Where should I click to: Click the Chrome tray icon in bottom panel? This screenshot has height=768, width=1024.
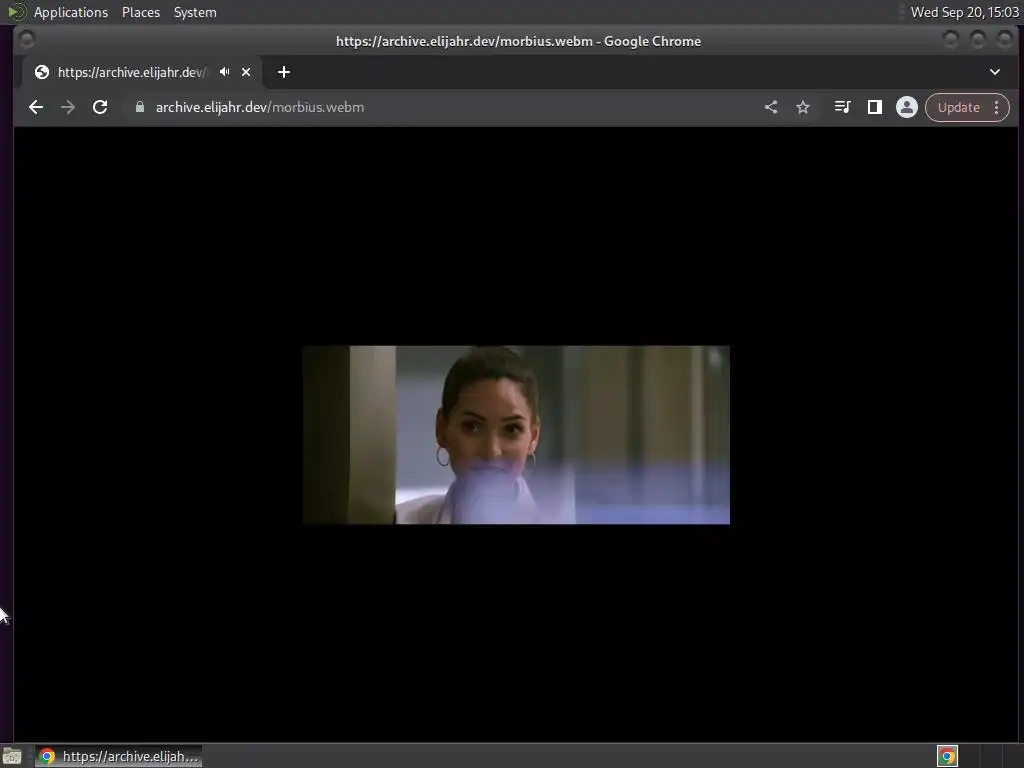pyautogui.click(x=947, y=756)
